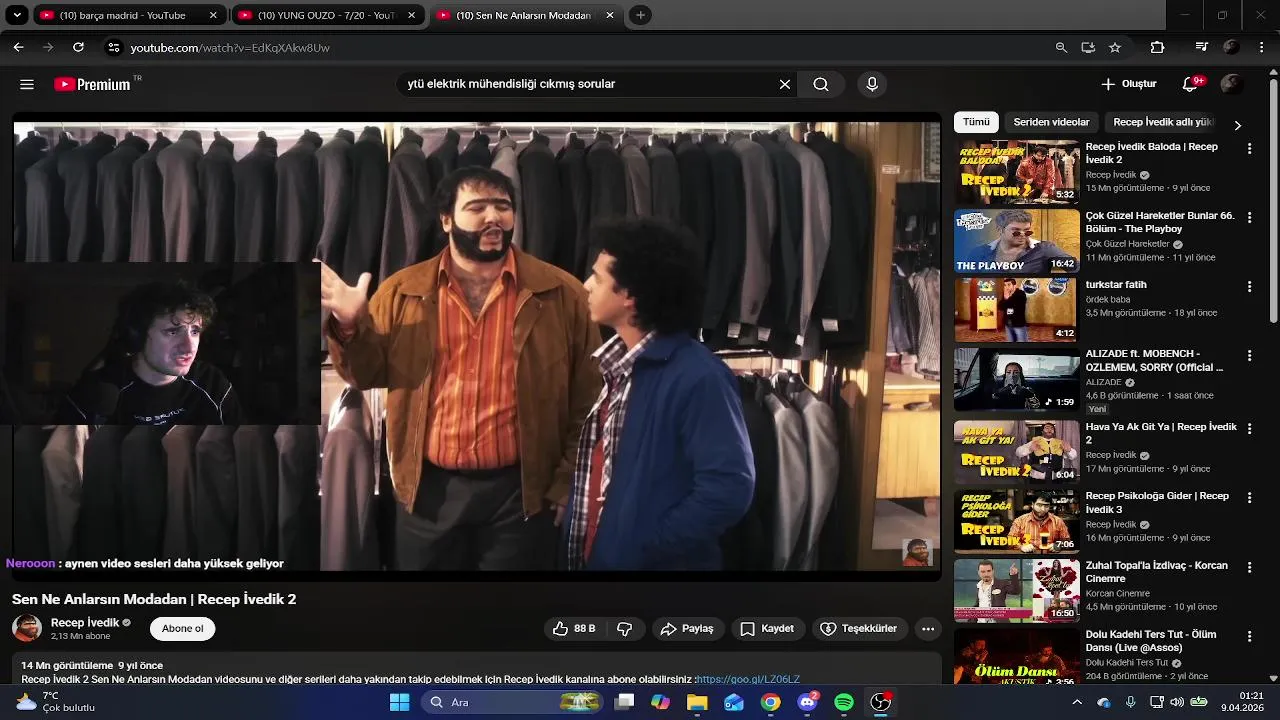Image resolution: width=1280 pixels, height=720 pixels.
Task: Open options for Recep İvedik Baloda video
Action: pyautogui.click(x=1249, y=148)
